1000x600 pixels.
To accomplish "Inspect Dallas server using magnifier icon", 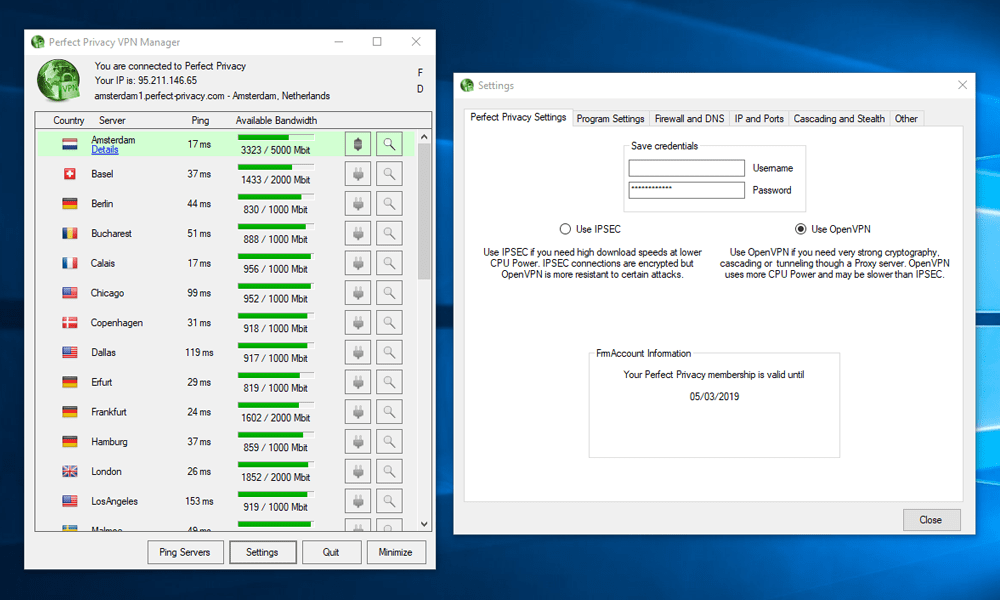I will 389,353.
